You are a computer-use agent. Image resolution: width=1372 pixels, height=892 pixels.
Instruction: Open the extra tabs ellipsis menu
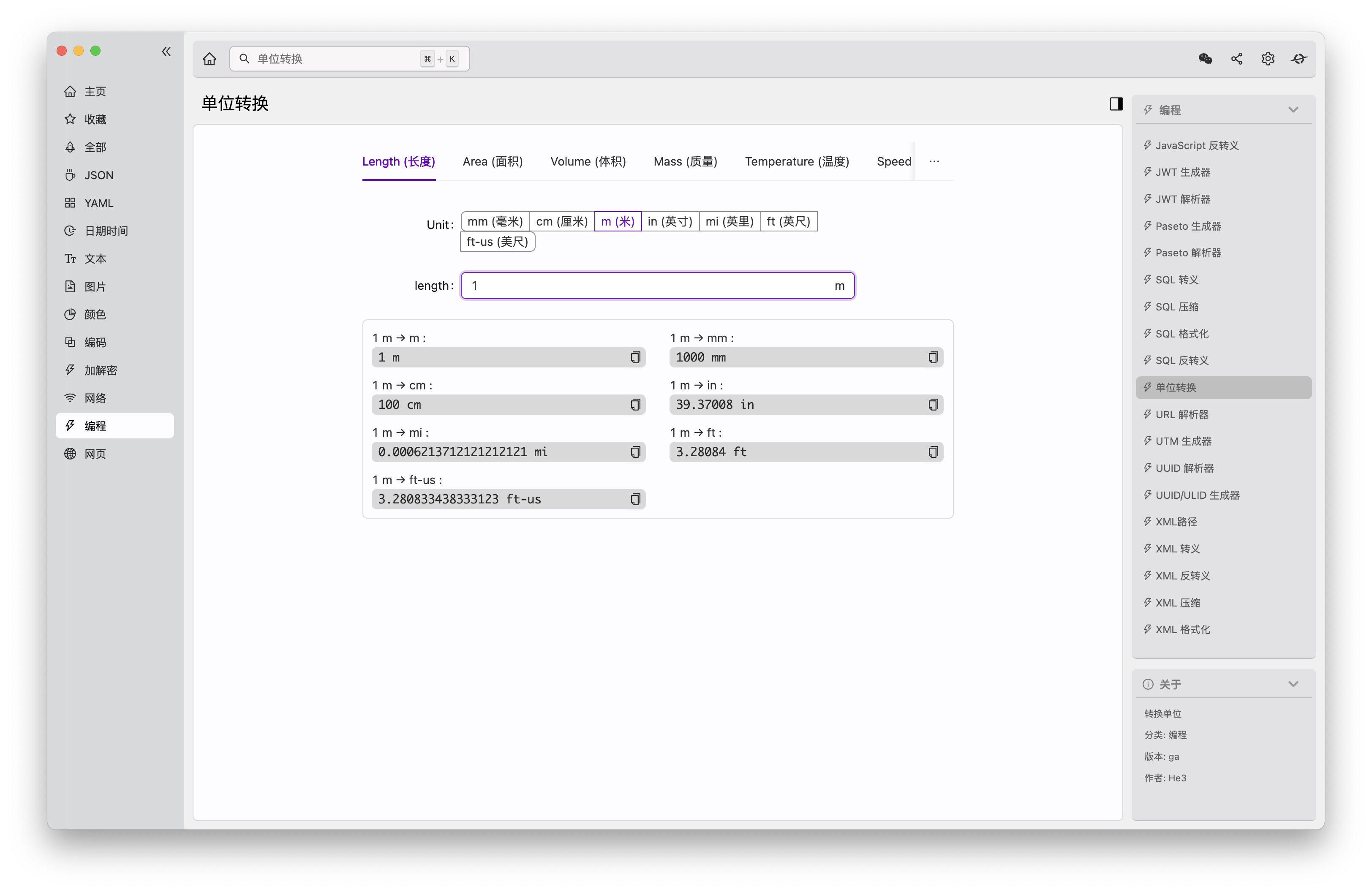click(934, 161)
